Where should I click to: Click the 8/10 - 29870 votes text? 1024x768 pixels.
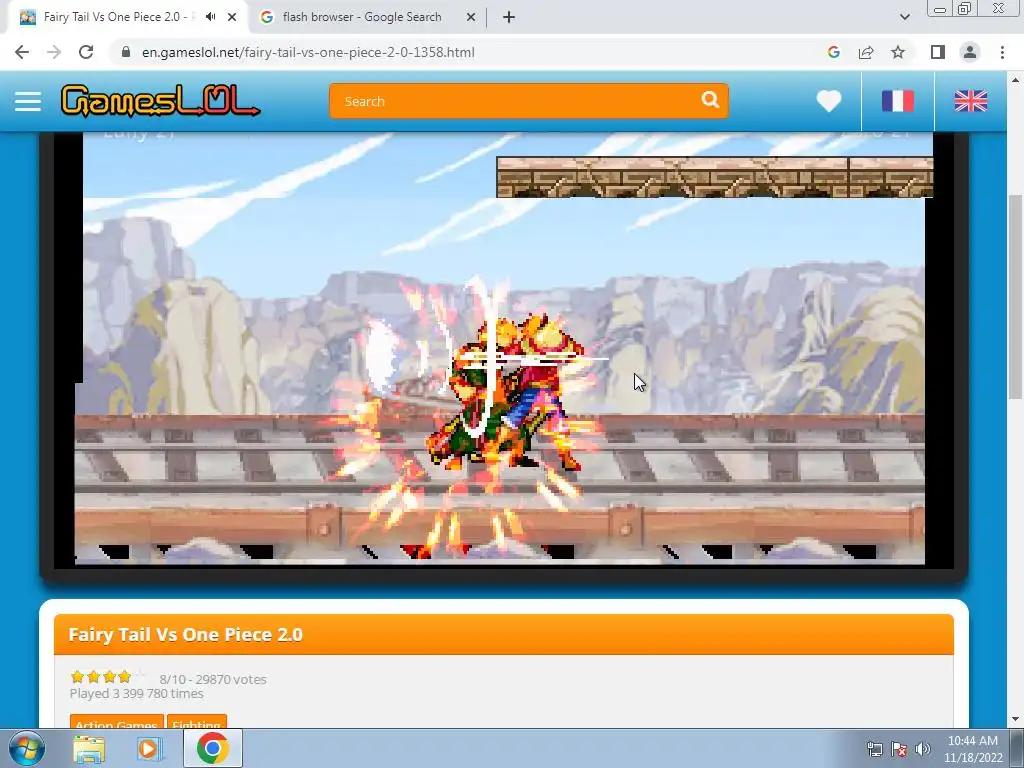213,679
